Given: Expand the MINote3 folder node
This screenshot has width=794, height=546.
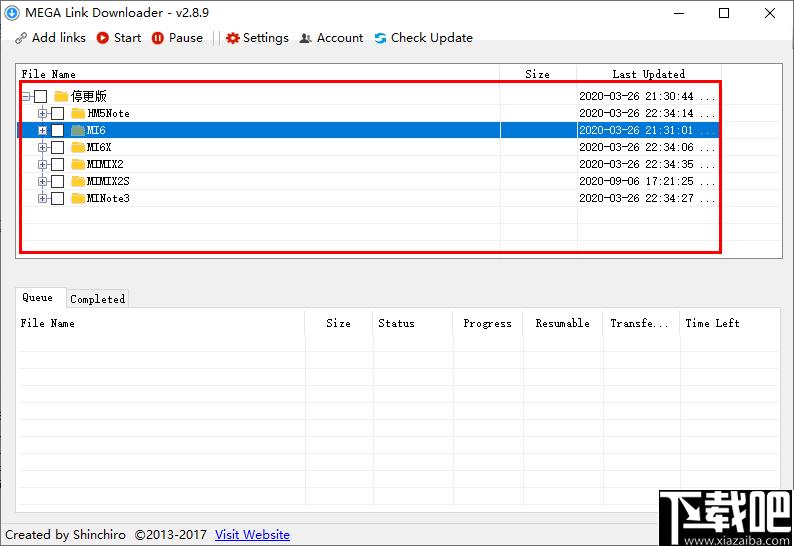Looking at the screenshot, I should tap(43, 198).
